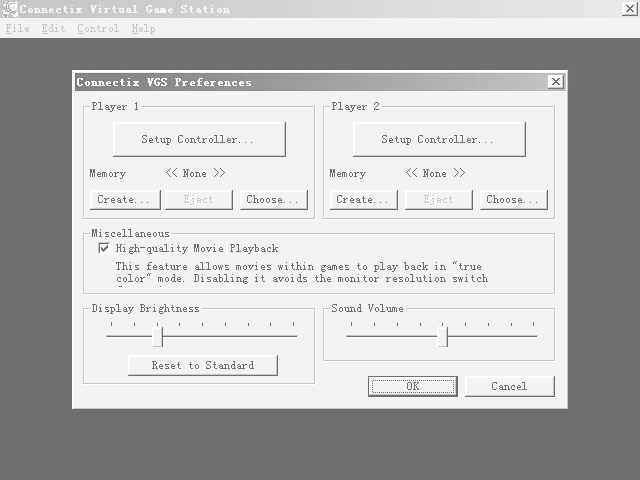640x480 pixels.
Task: Open the Edit menu
Action: point(53,28)
